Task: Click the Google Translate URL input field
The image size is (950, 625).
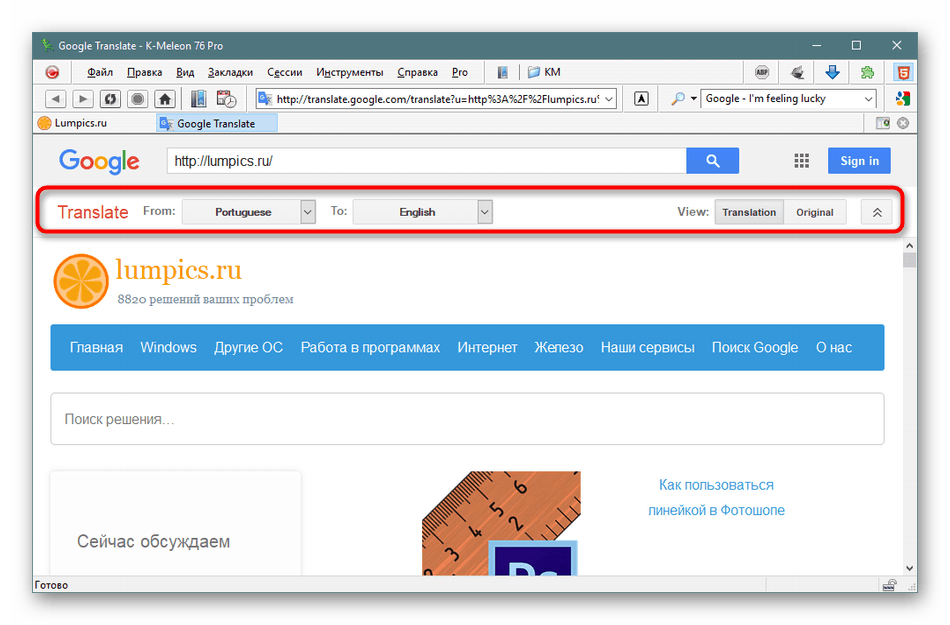Action: (x=427, y=160)
